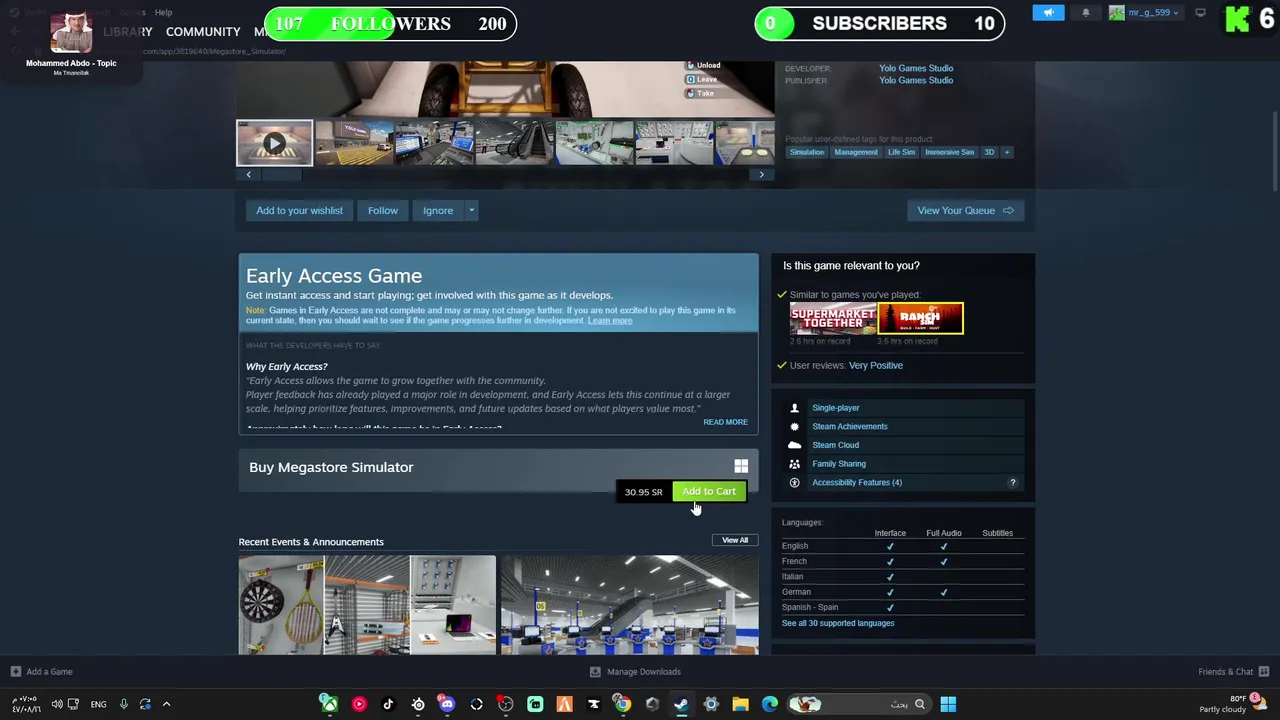Open Xbox app in the taskbar

pos(328,704)
